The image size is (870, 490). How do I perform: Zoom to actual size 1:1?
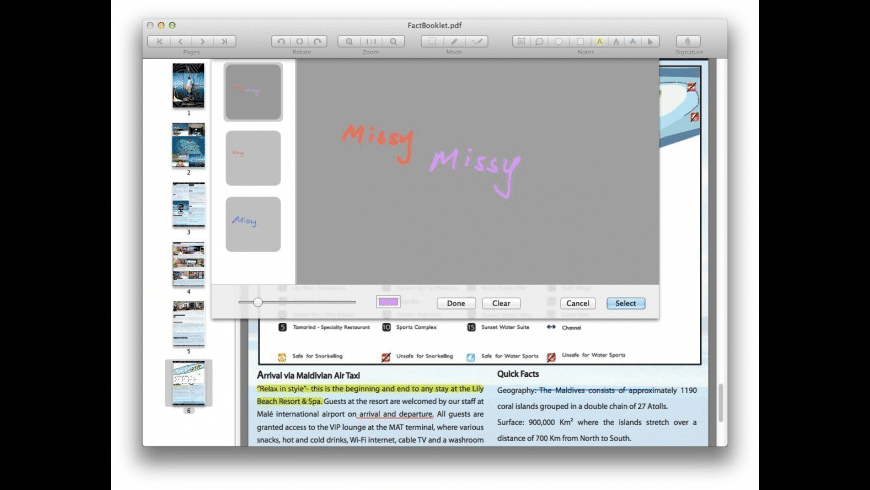coord(372,42)
